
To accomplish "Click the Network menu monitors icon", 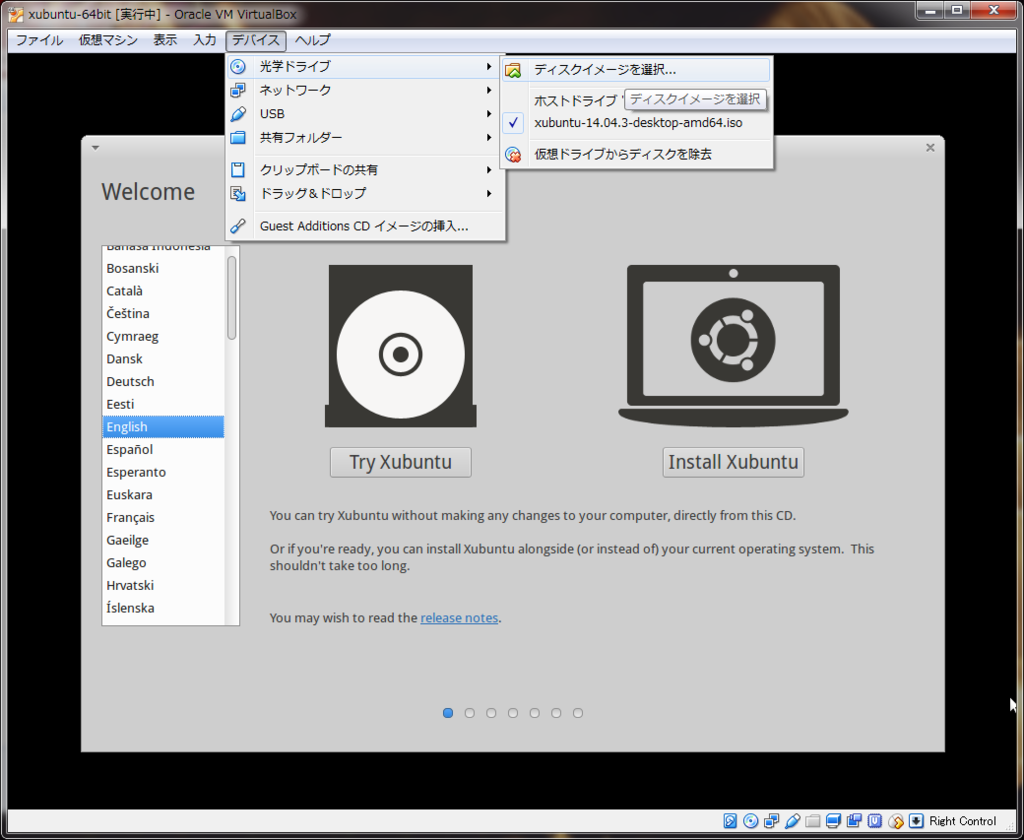I will click(238, 90).
